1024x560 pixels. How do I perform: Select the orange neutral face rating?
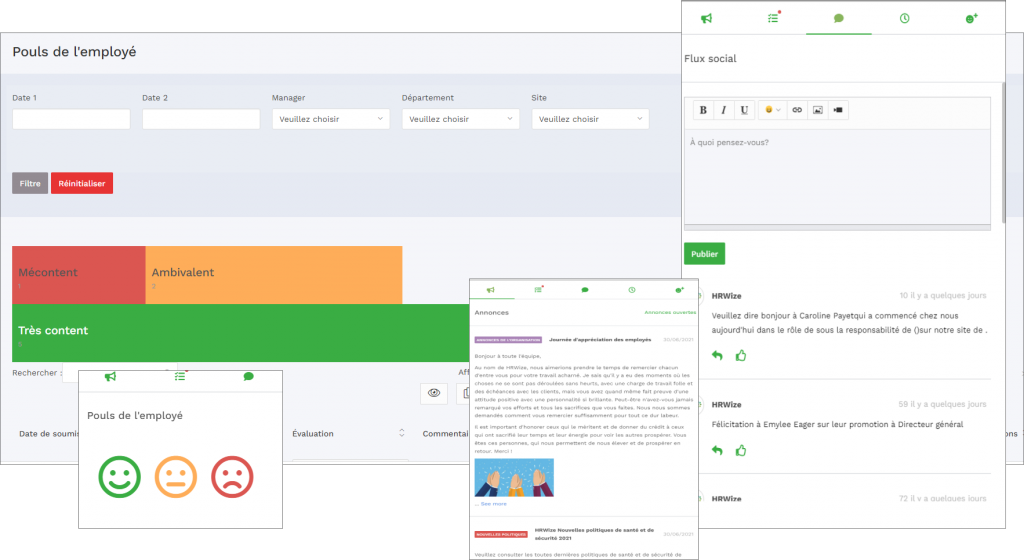point(176,476)
